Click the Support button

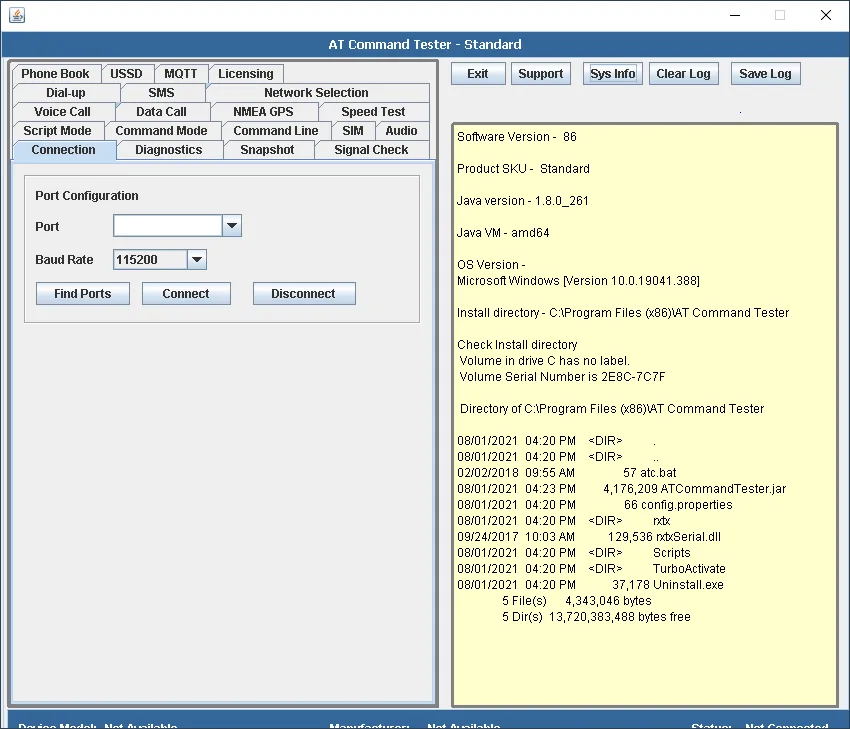coord(540,74)
